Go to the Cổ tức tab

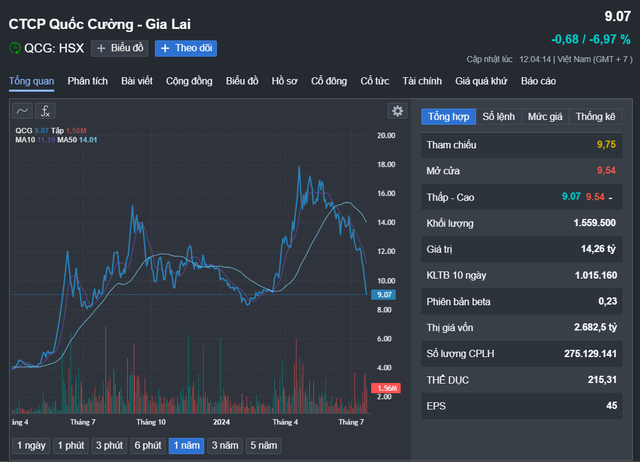pyautogui.click(x=375, y=80)
